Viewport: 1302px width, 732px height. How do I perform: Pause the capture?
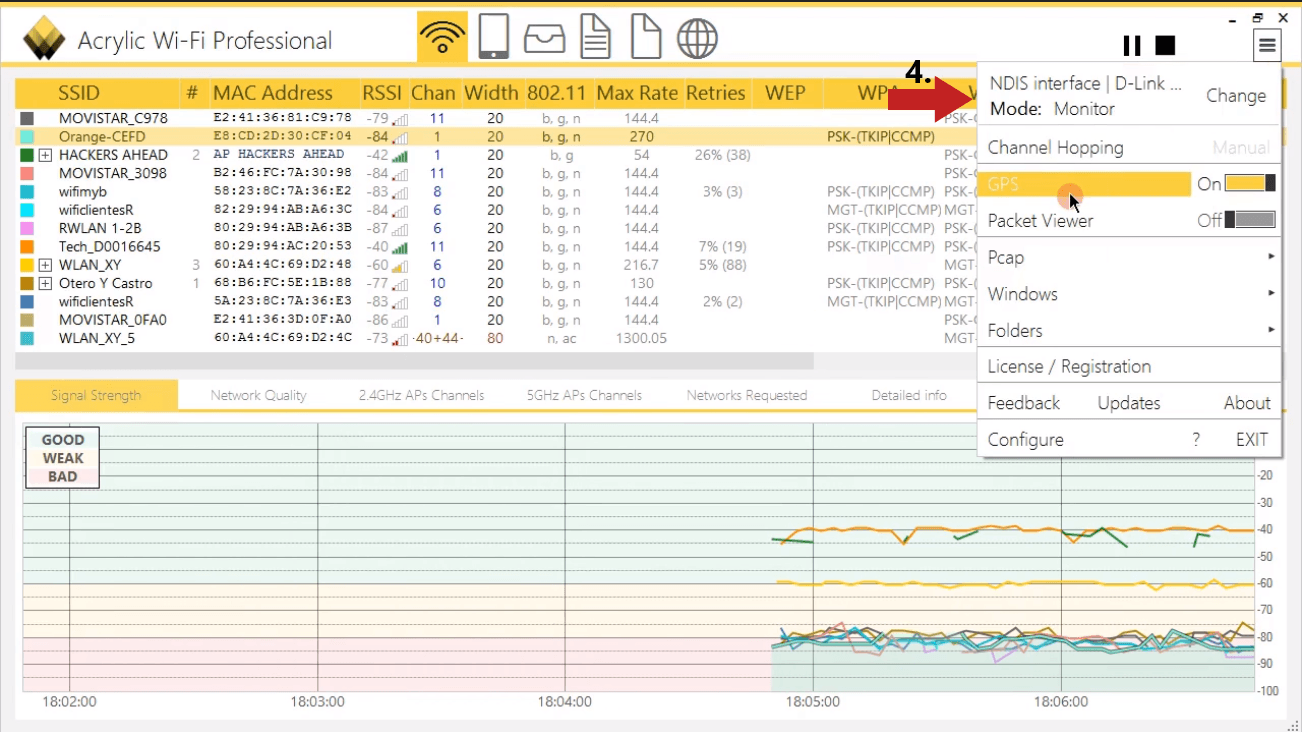click(1132, 45)
